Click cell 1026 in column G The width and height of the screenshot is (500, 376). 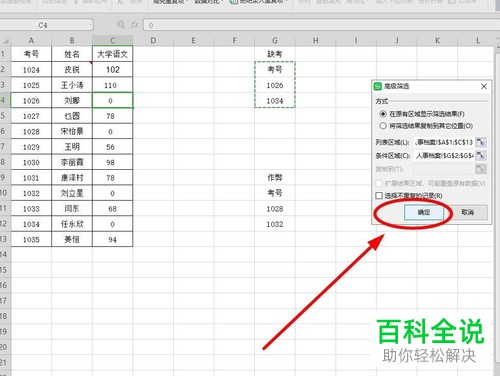275,85
